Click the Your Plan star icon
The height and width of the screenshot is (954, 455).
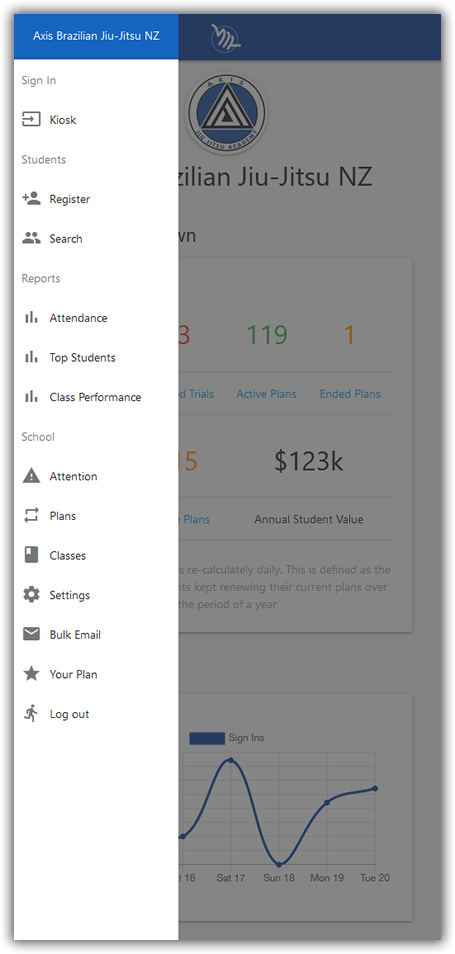[31, 674]
